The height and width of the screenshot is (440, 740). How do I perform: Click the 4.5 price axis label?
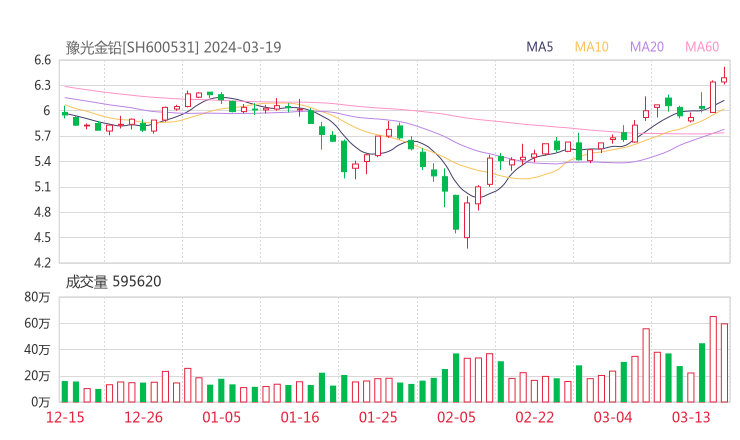click(42, 237)
